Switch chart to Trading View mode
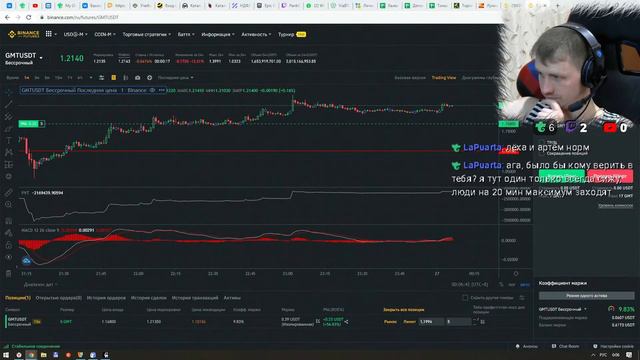The image size is (640, 360). 444,78
